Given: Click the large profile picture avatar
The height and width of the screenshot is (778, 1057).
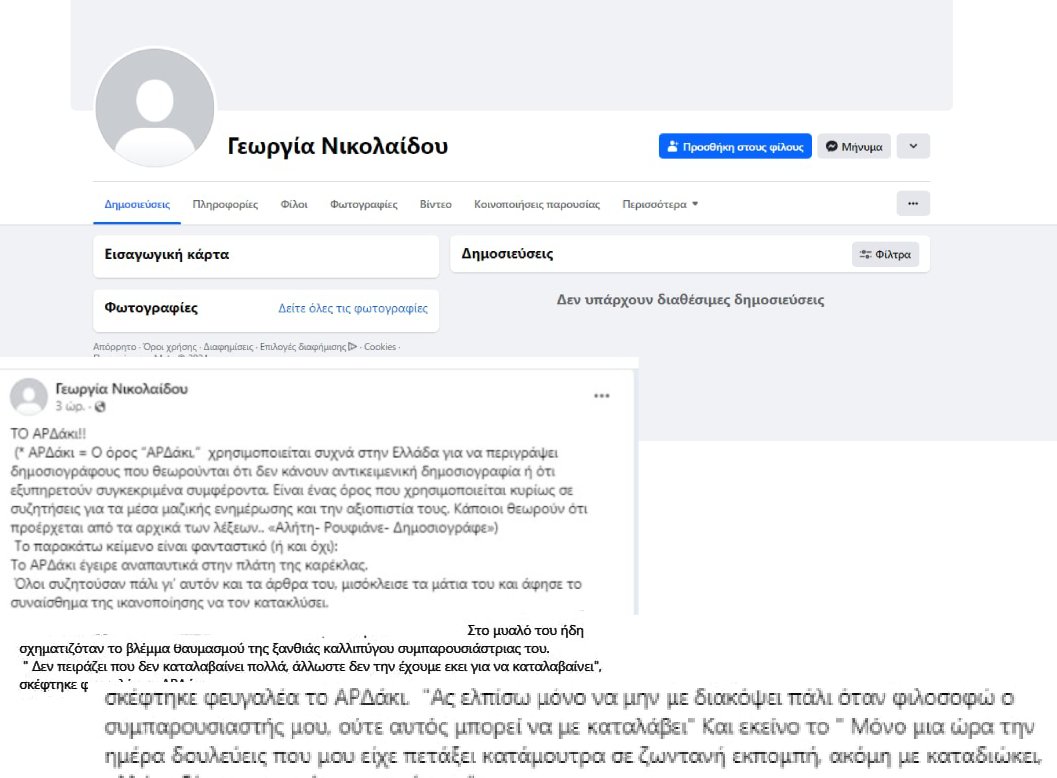Looking at the screenshot, I should pos(154,108).
